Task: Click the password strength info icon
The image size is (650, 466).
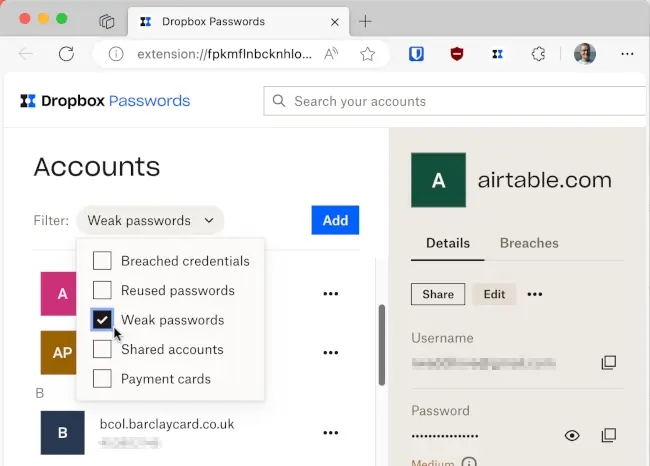Action: [x=469, y=462]
